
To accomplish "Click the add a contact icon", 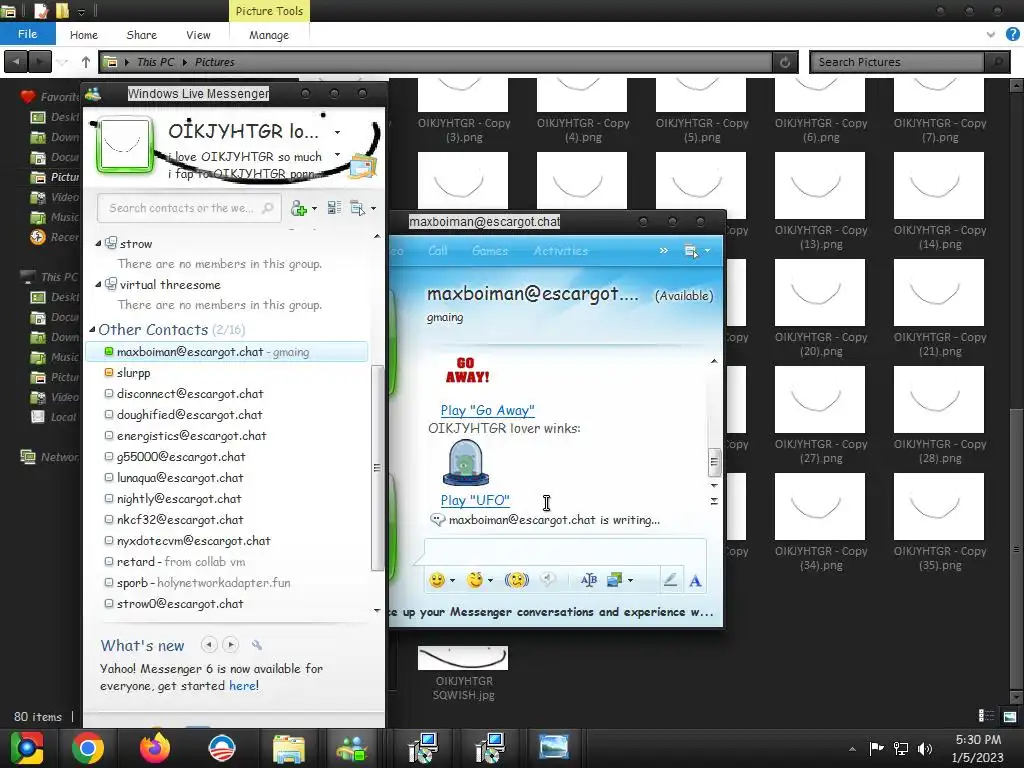I will [298, 208].
